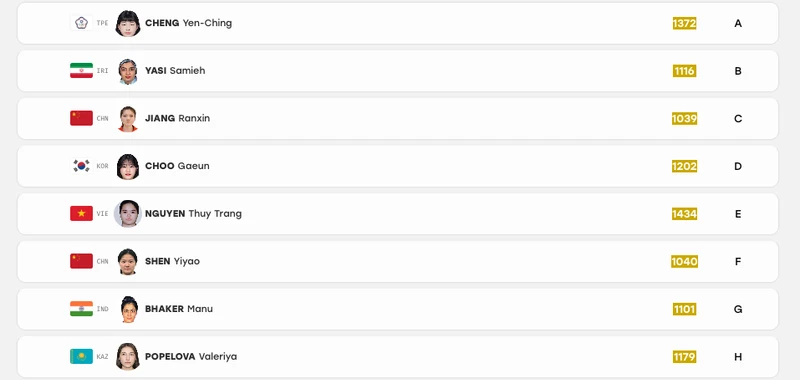800x380 pixels.
Task: Click the highlighted 1179 bib number
Action: click(684, 357)
